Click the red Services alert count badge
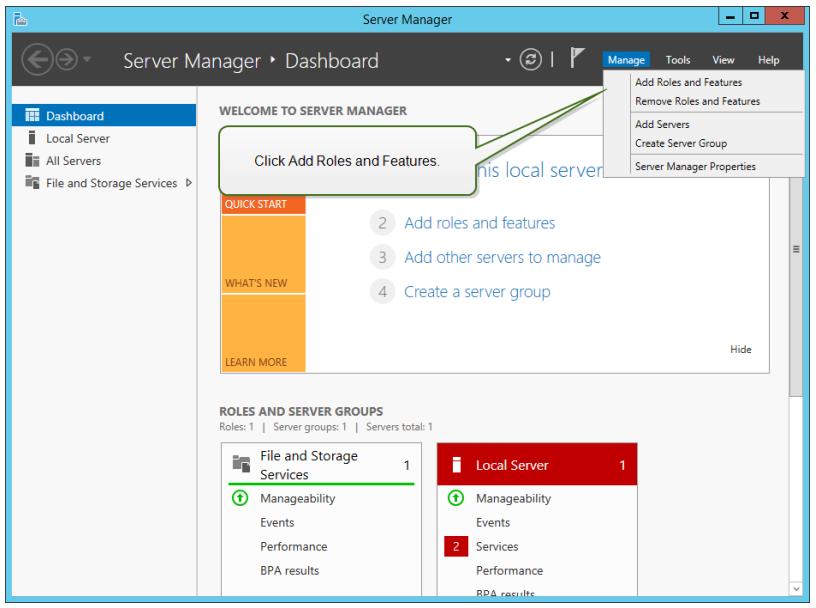Screen dimensions: 816x608 (x=456, y=547)
